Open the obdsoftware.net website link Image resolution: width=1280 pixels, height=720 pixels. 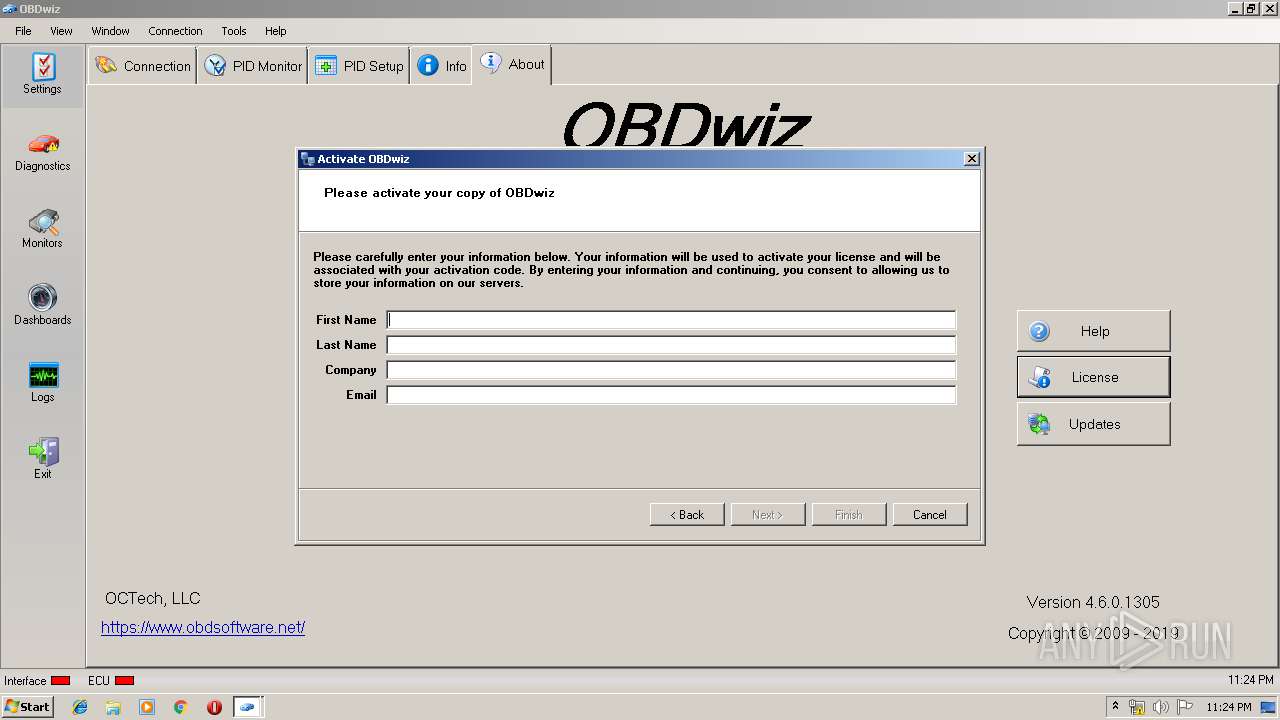203,628
